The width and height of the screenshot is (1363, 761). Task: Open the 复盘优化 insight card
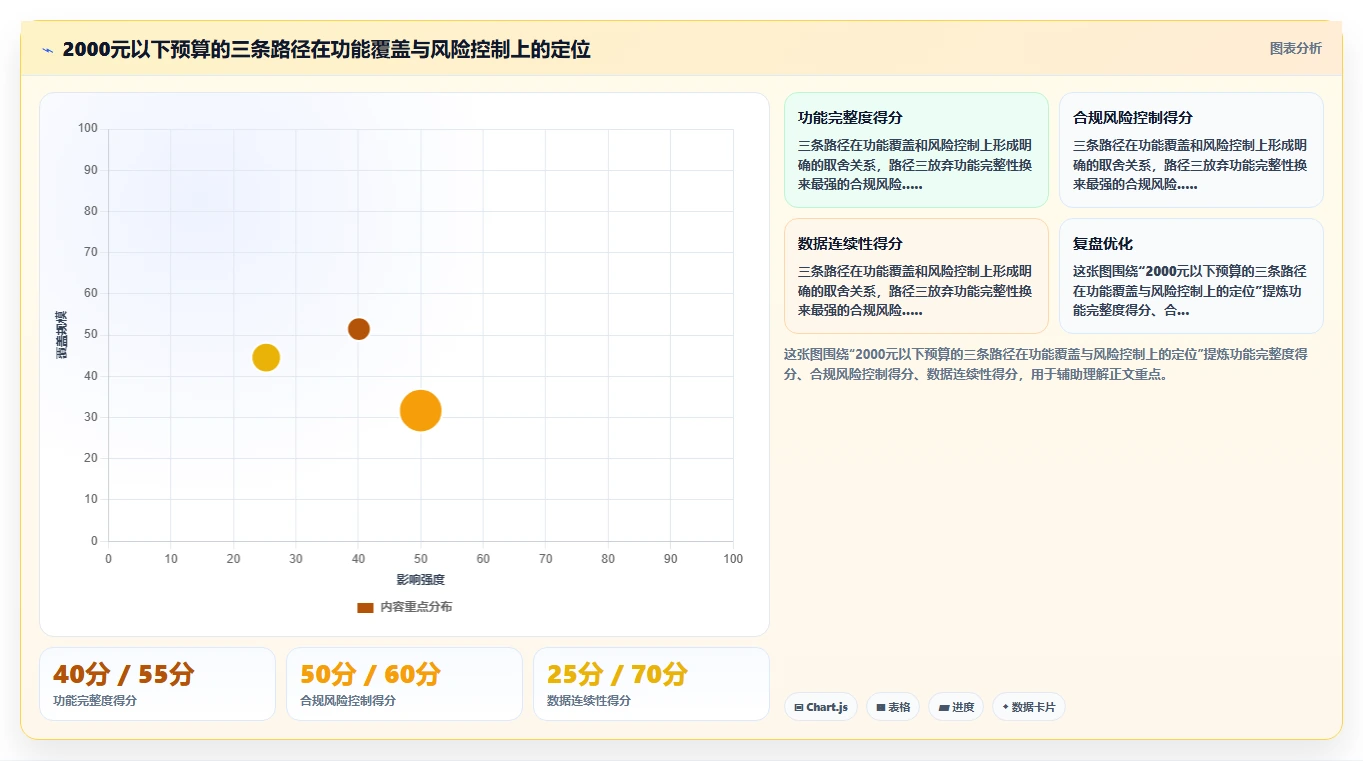[x=1191, y=276]
